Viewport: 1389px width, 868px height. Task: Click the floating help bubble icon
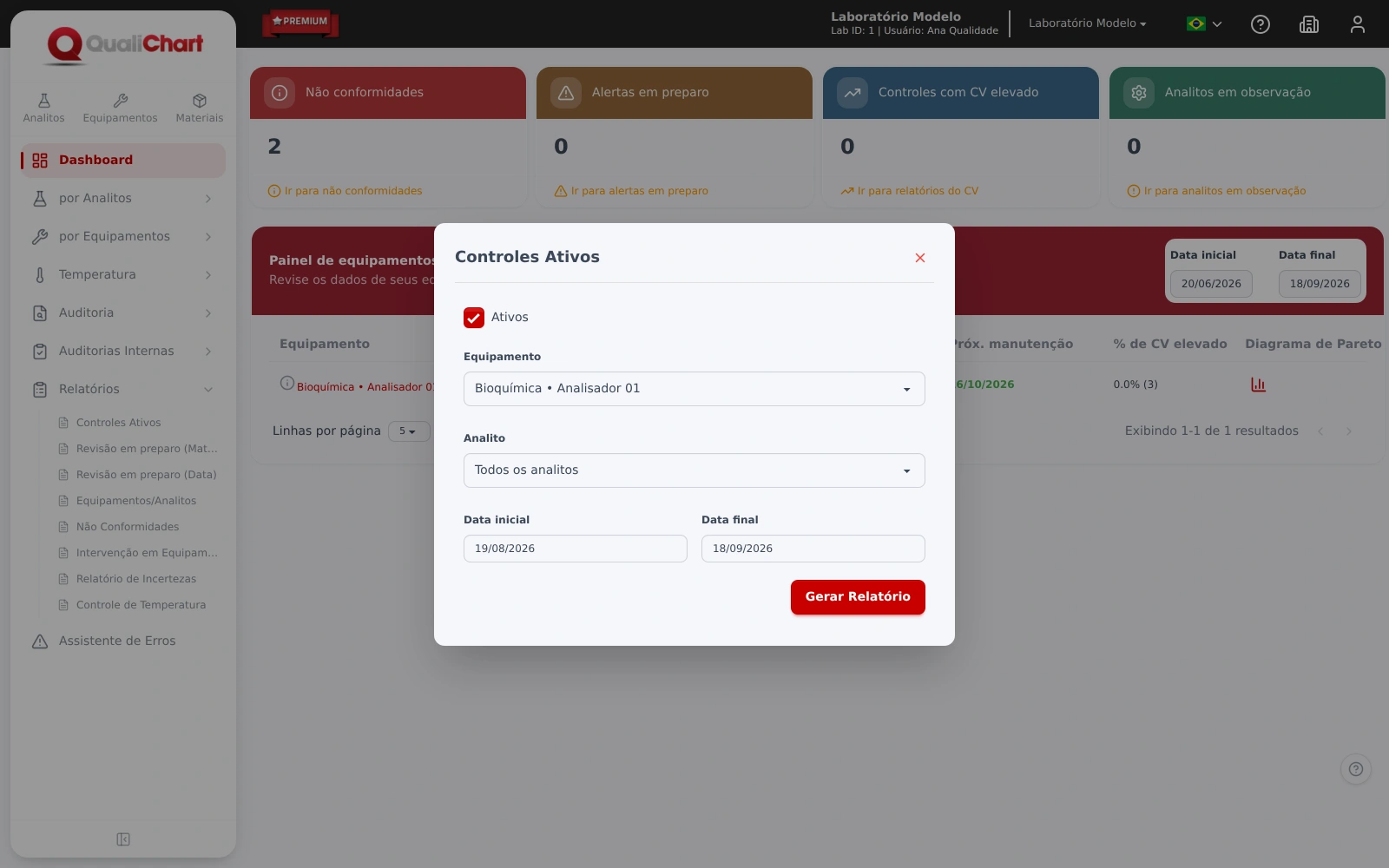click(1356, 769)
